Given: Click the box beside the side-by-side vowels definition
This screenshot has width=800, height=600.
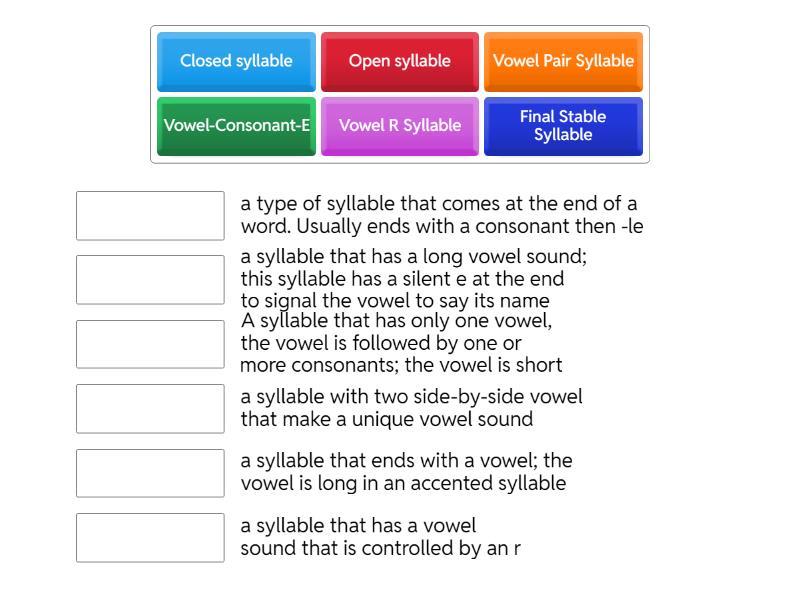Looking at the screenshot, I should pos(150,409).
